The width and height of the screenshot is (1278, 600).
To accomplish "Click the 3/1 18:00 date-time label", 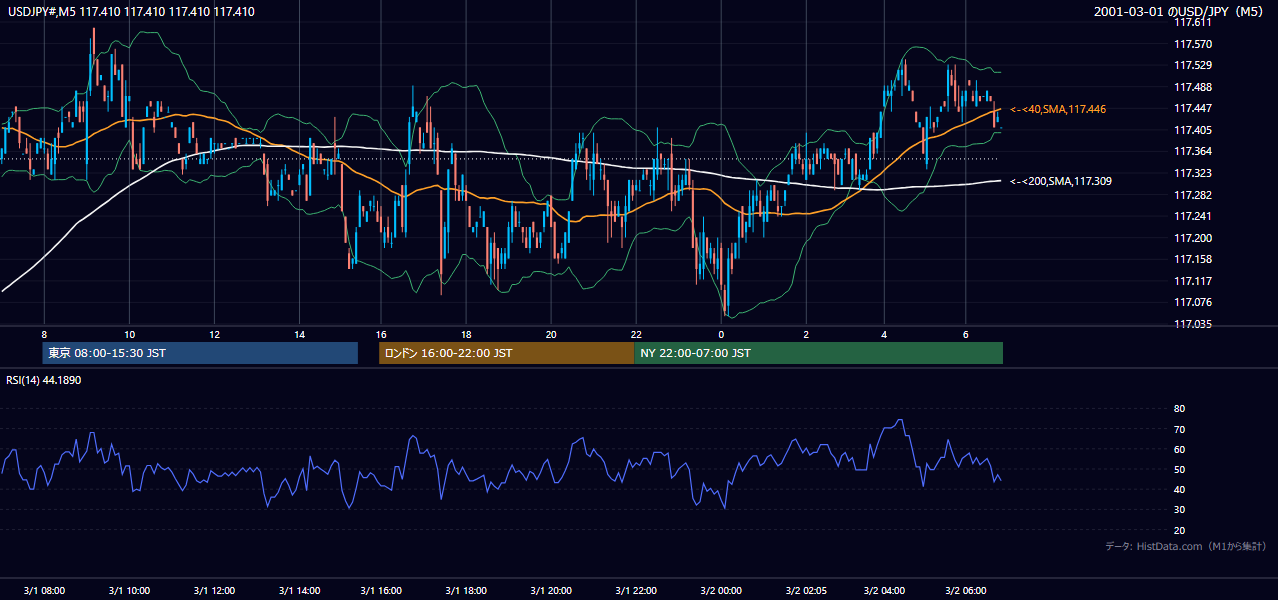I will 466,591.
